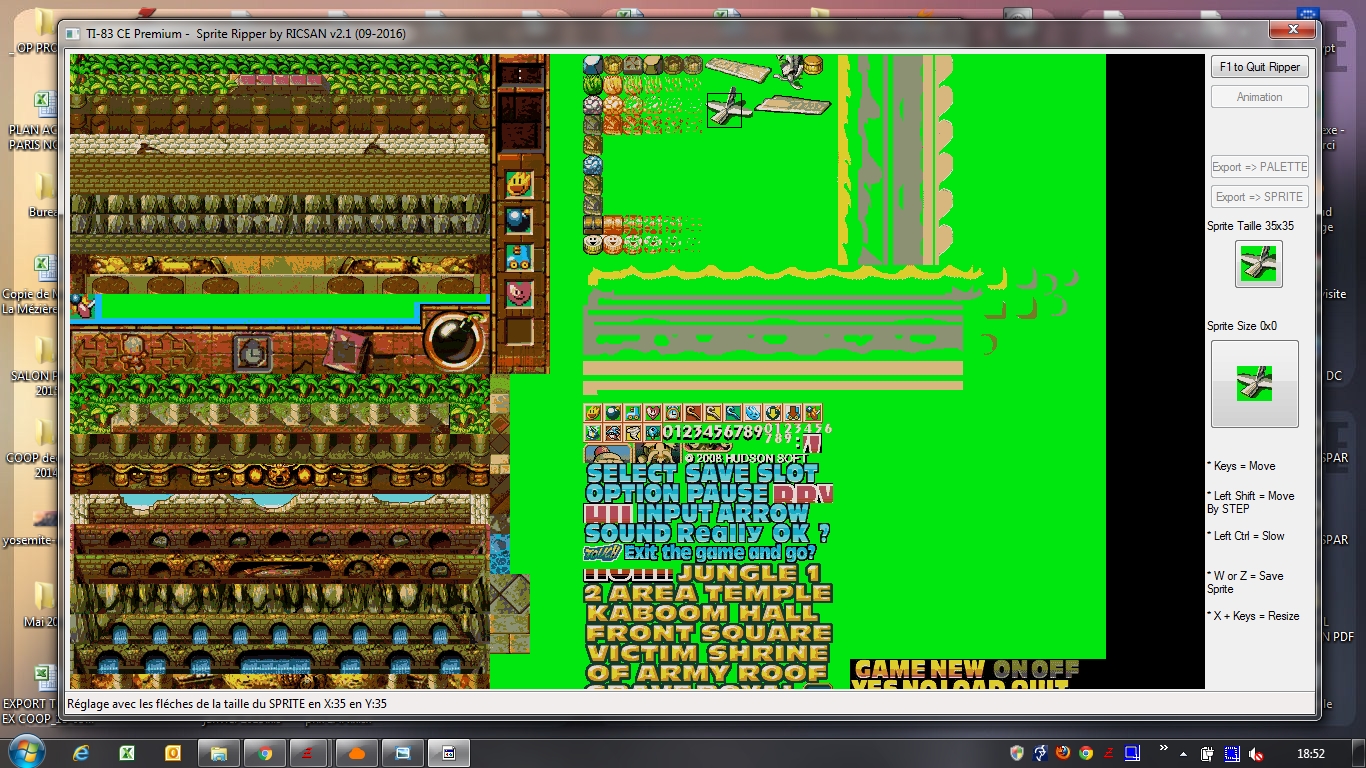Image resolution: width=1366 pixels, height=768 pixels.
Task: Click the 'KABOOM HALL' sprite text
Action: tap(702, 613)
